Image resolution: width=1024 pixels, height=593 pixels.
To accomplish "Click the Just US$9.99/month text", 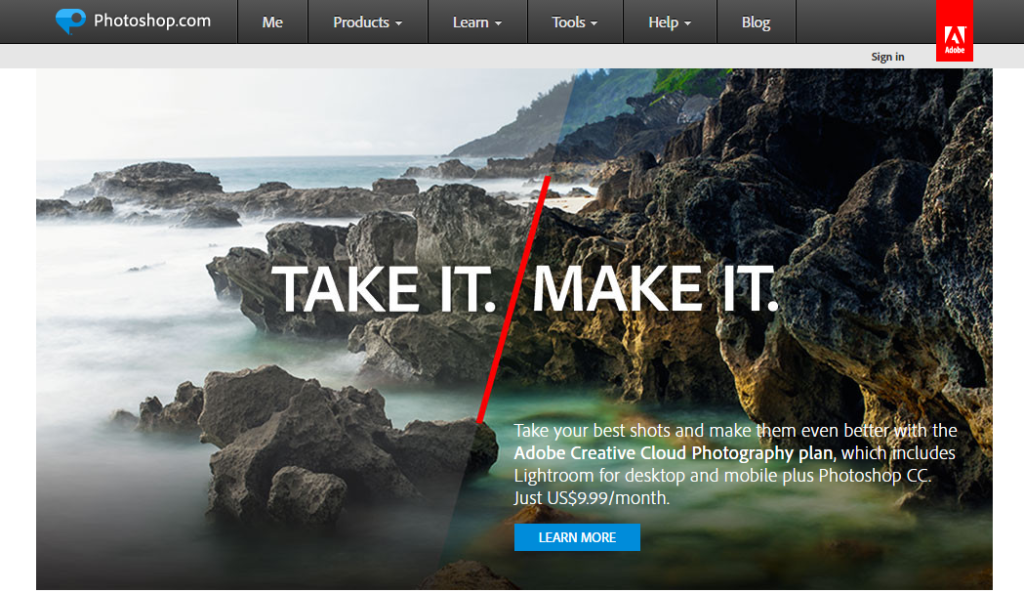I will pyautogui.click(x=592, y=498).
